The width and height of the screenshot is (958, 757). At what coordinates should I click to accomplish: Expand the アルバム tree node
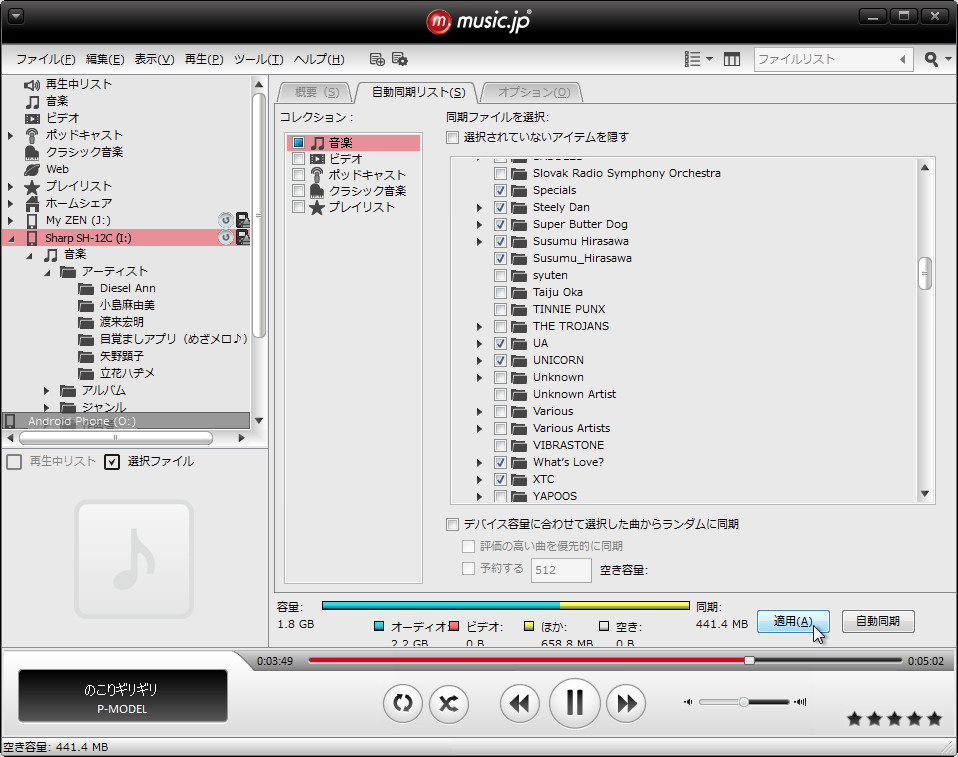point(46,390)
